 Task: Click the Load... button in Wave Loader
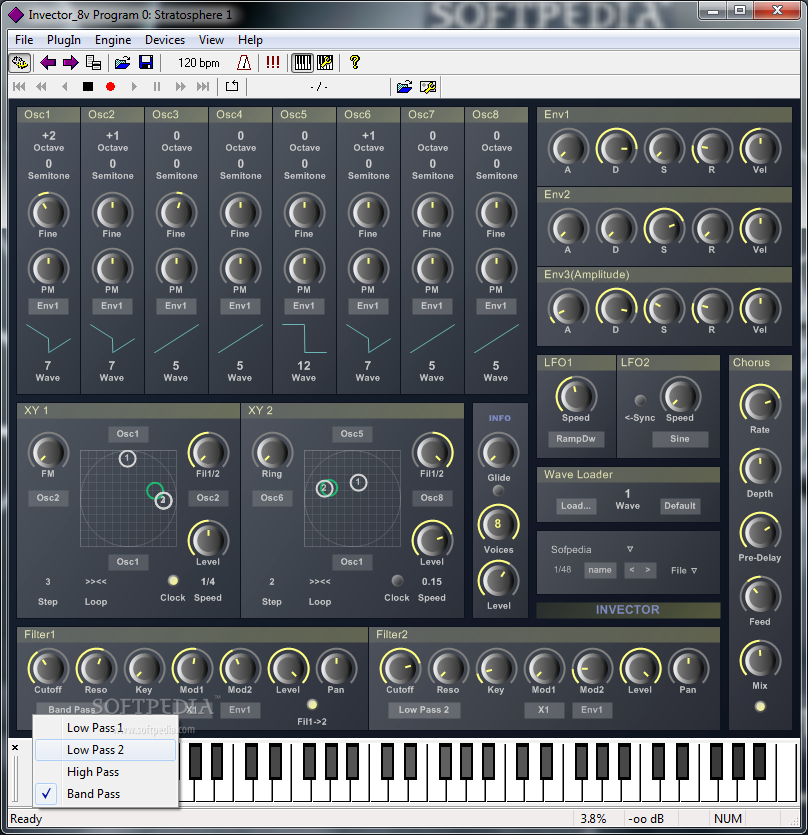click(x=575, y=506)
